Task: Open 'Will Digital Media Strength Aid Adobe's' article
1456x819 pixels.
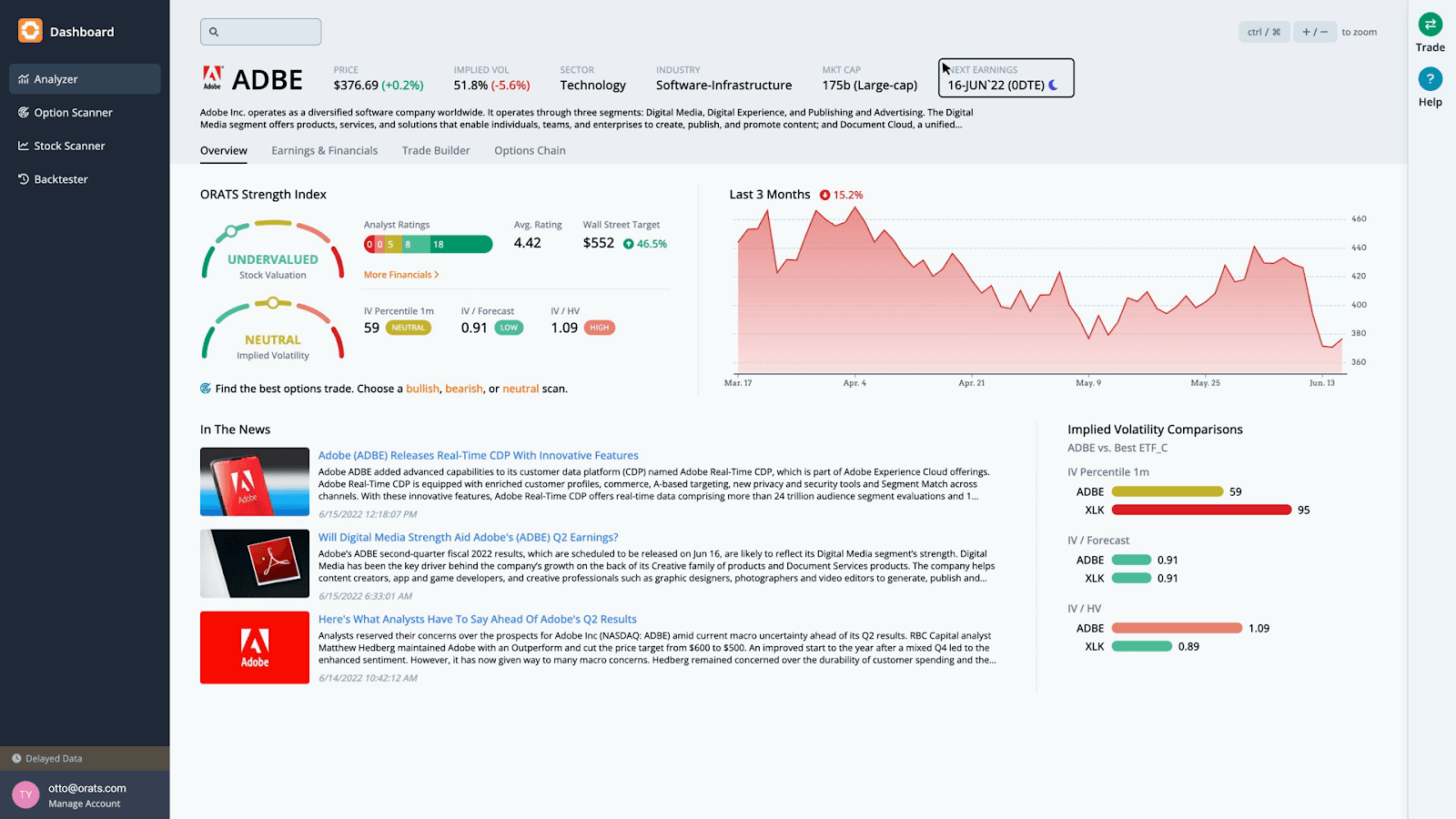Action: tap(468, 538)
